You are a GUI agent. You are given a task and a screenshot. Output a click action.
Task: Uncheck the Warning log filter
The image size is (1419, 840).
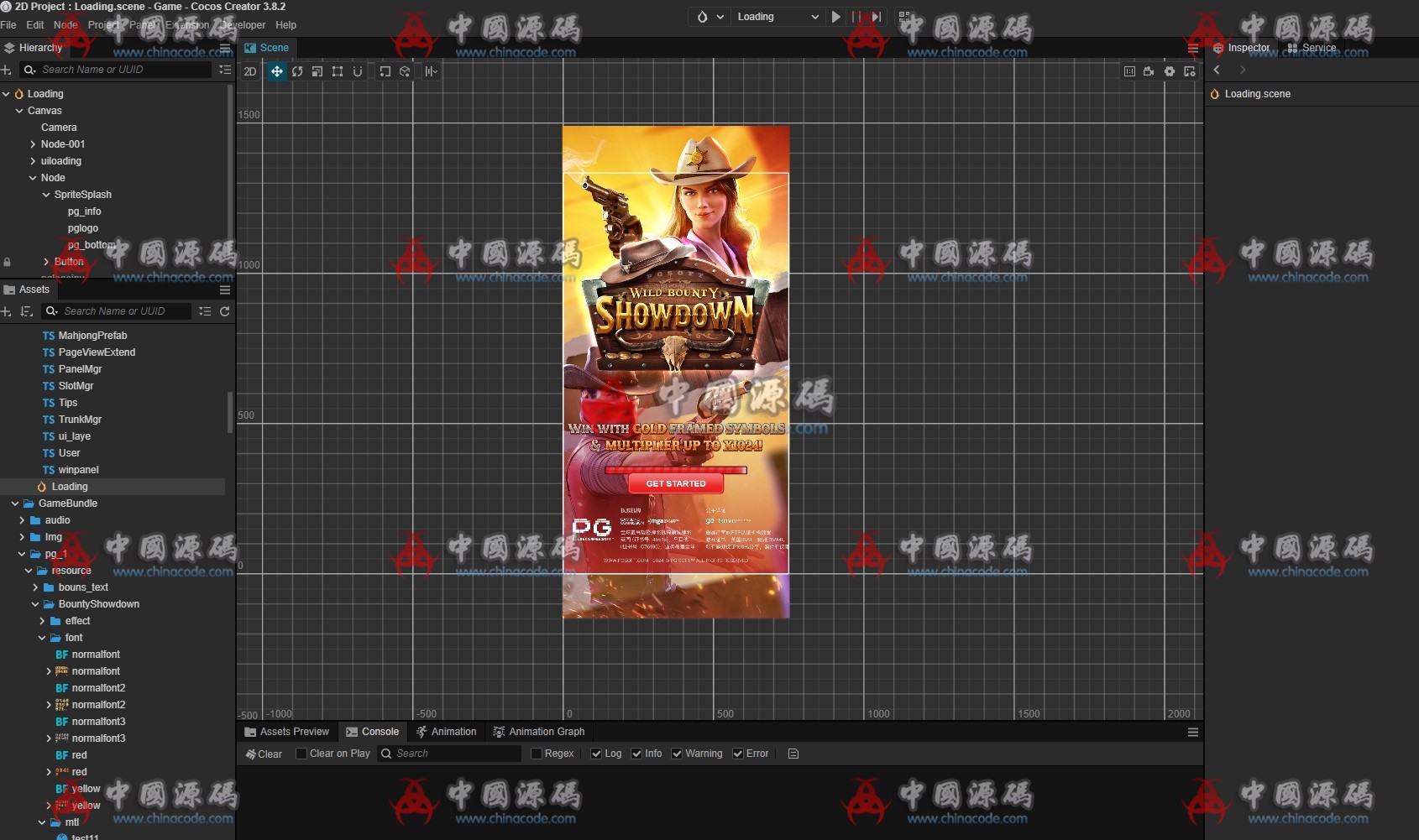pyautogui.click(x=677, y=754)
